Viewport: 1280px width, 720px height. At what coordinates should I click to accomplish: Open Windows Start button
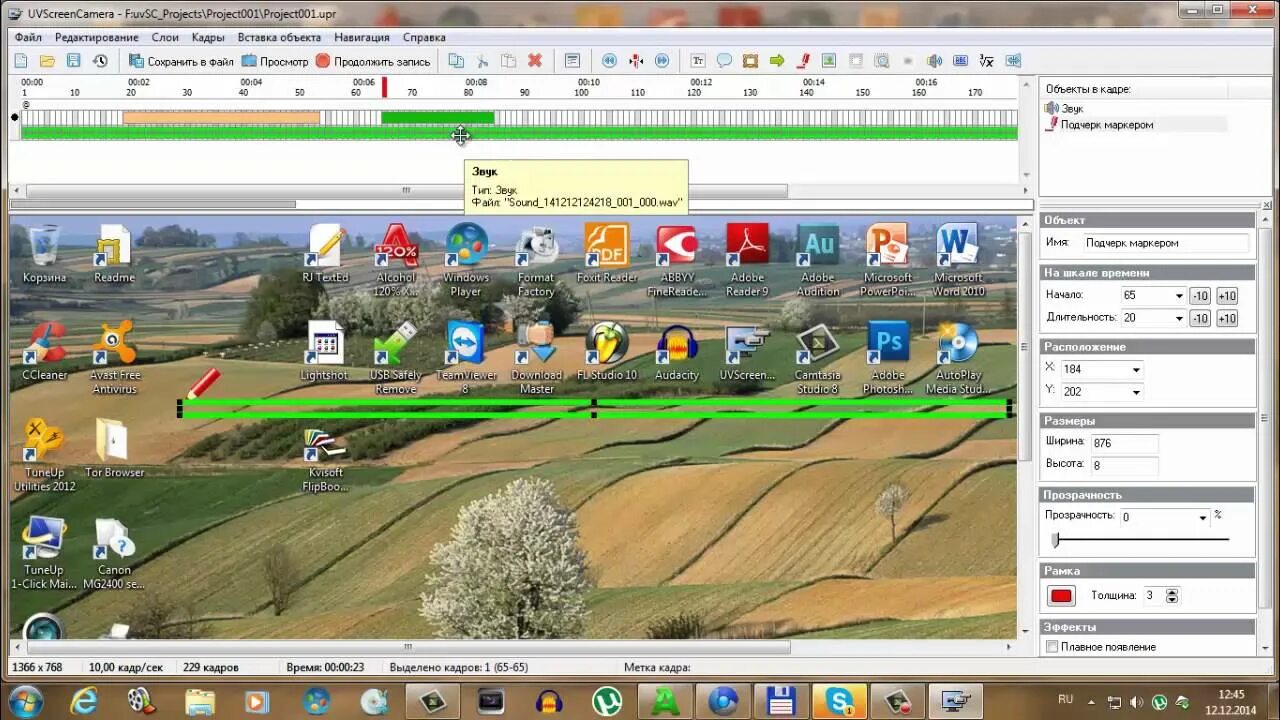tap(25, 700)
